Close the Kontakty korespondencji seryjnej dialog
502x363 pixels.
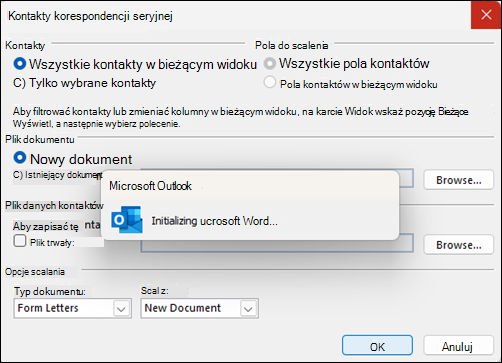tap(486, 15)
